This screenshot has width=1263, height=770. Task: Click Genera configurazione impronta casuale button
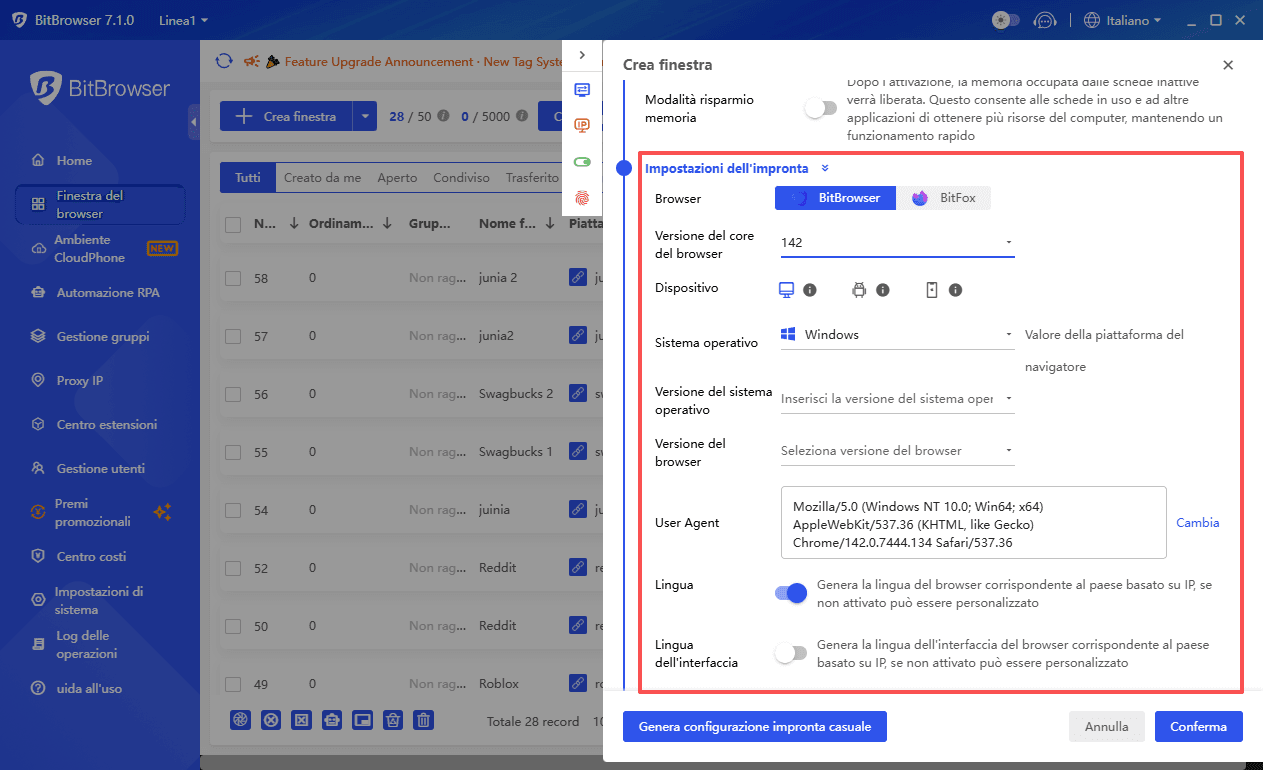pos(755,727)
